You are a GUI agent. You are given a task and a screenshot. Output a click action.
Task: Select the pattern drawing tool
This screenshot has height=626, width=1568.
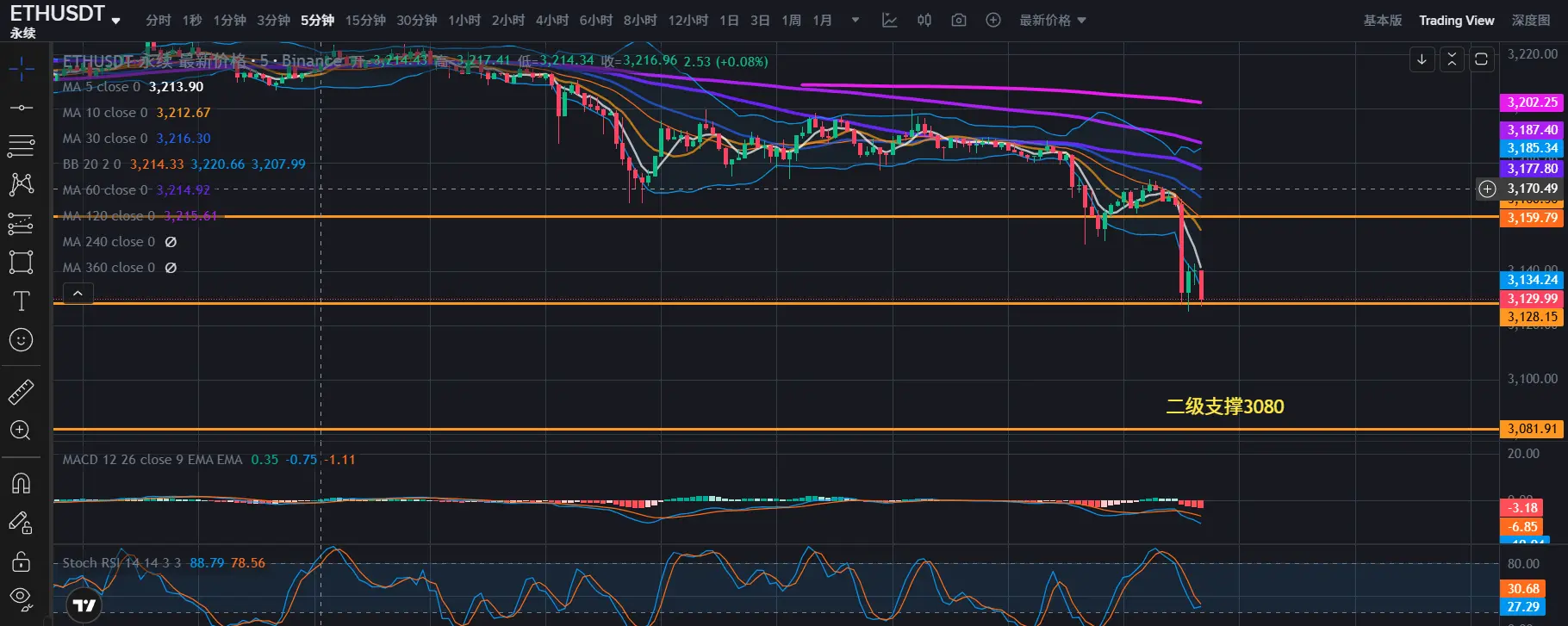22,184
